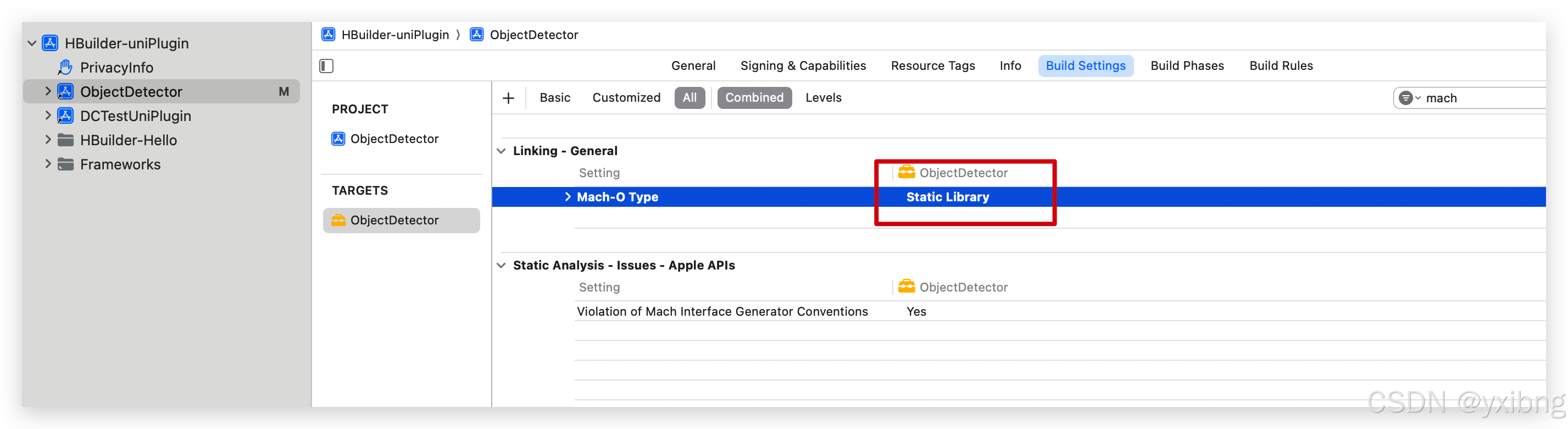This screenshot has height=429, width=1568.
Task: Open the Build Phases tab
Action: [x=1187, y=66]
